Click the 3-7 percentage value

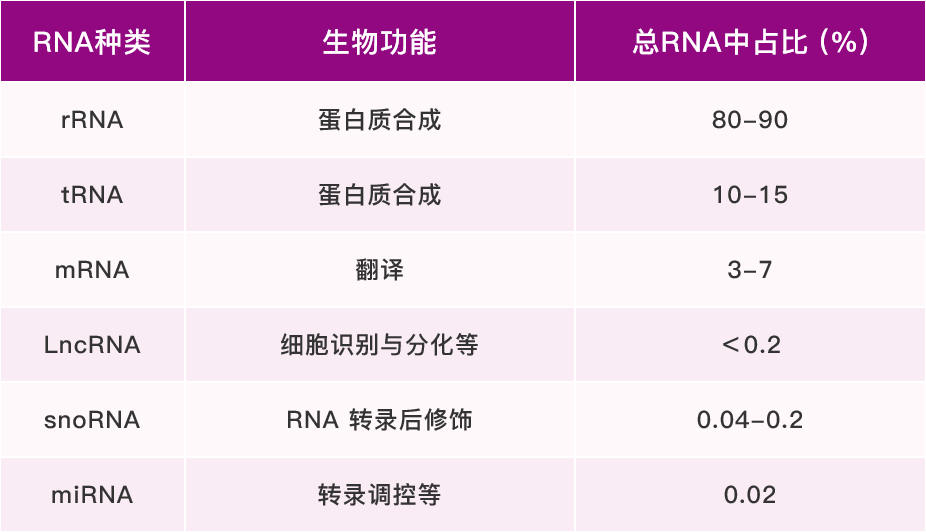750,270
